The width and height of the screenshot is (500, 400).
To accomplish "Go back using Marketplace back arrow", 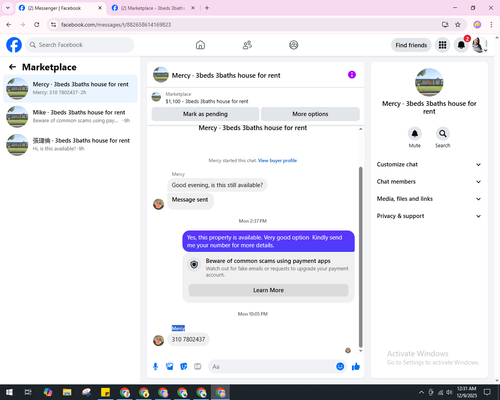I will coord(12,67).
